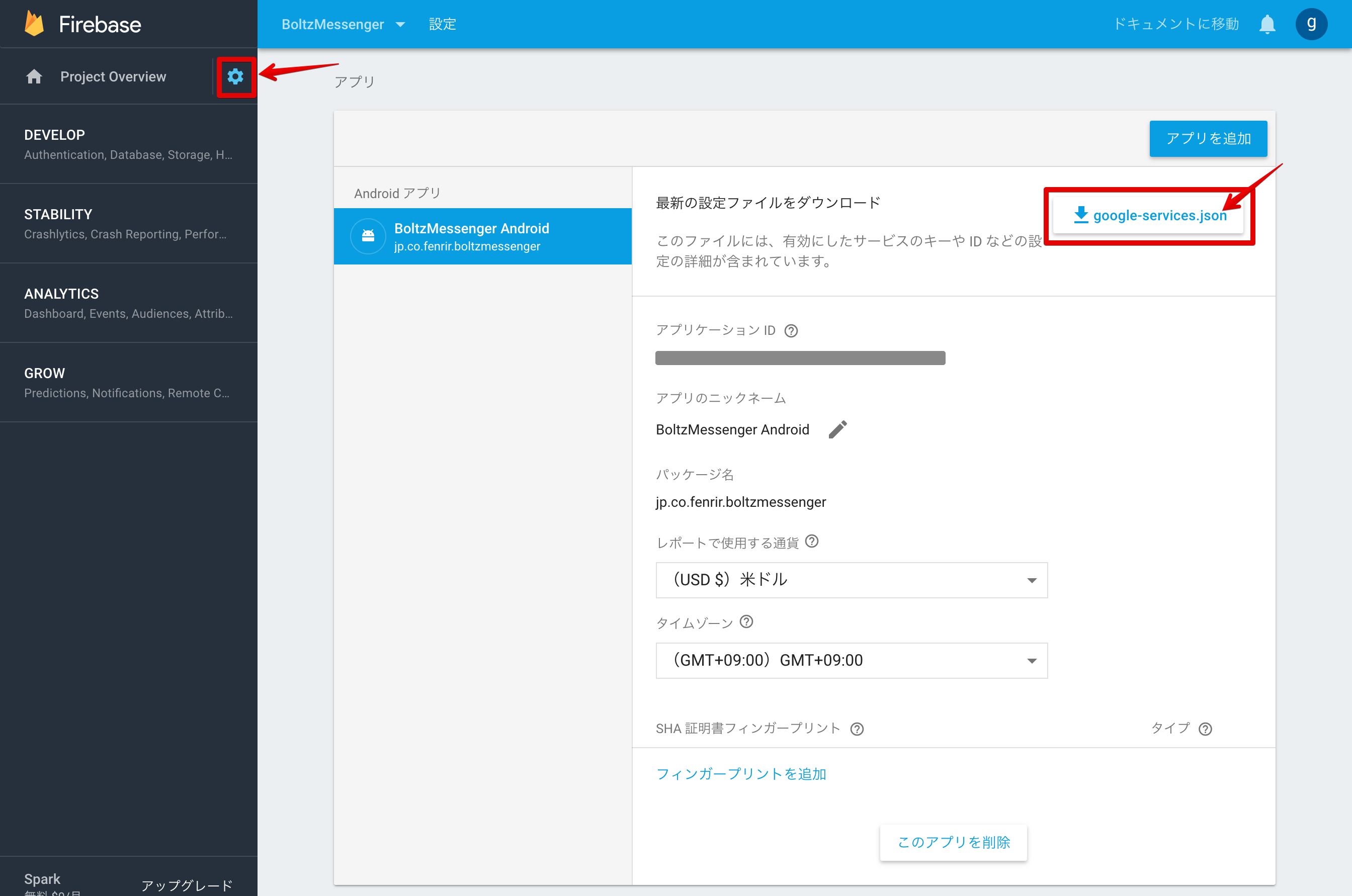Click package name jp.co.fenrir.boltzmessenger value
Image resolution: width=1352 pixels, height=896 pixels.
(x=741, y=502)
